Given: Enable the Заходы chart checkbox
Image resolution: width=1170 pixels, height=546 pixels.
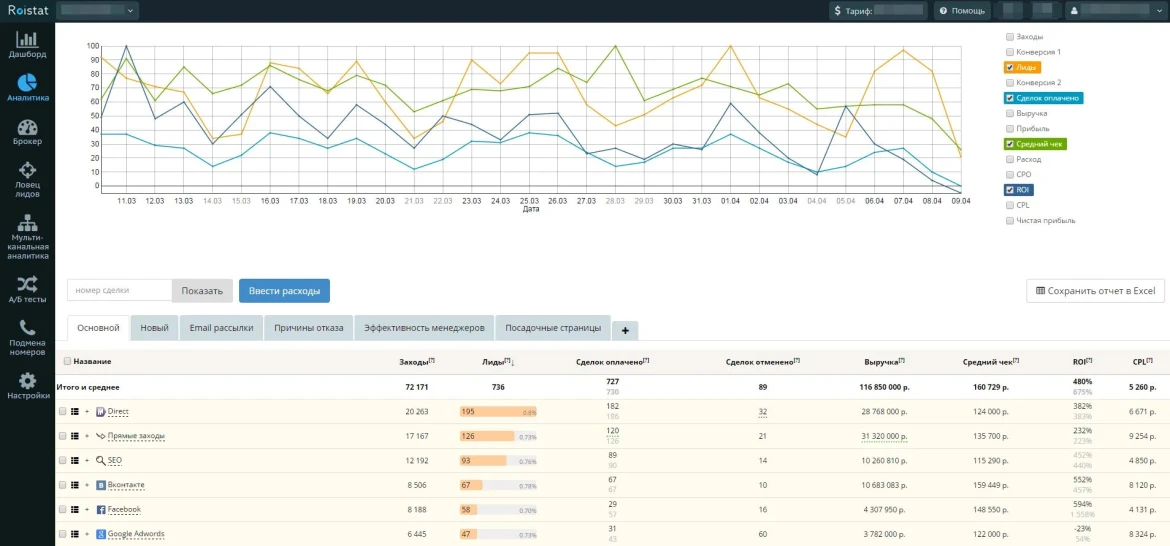Looking at the screenshot, I should [x=1010, y=37].
